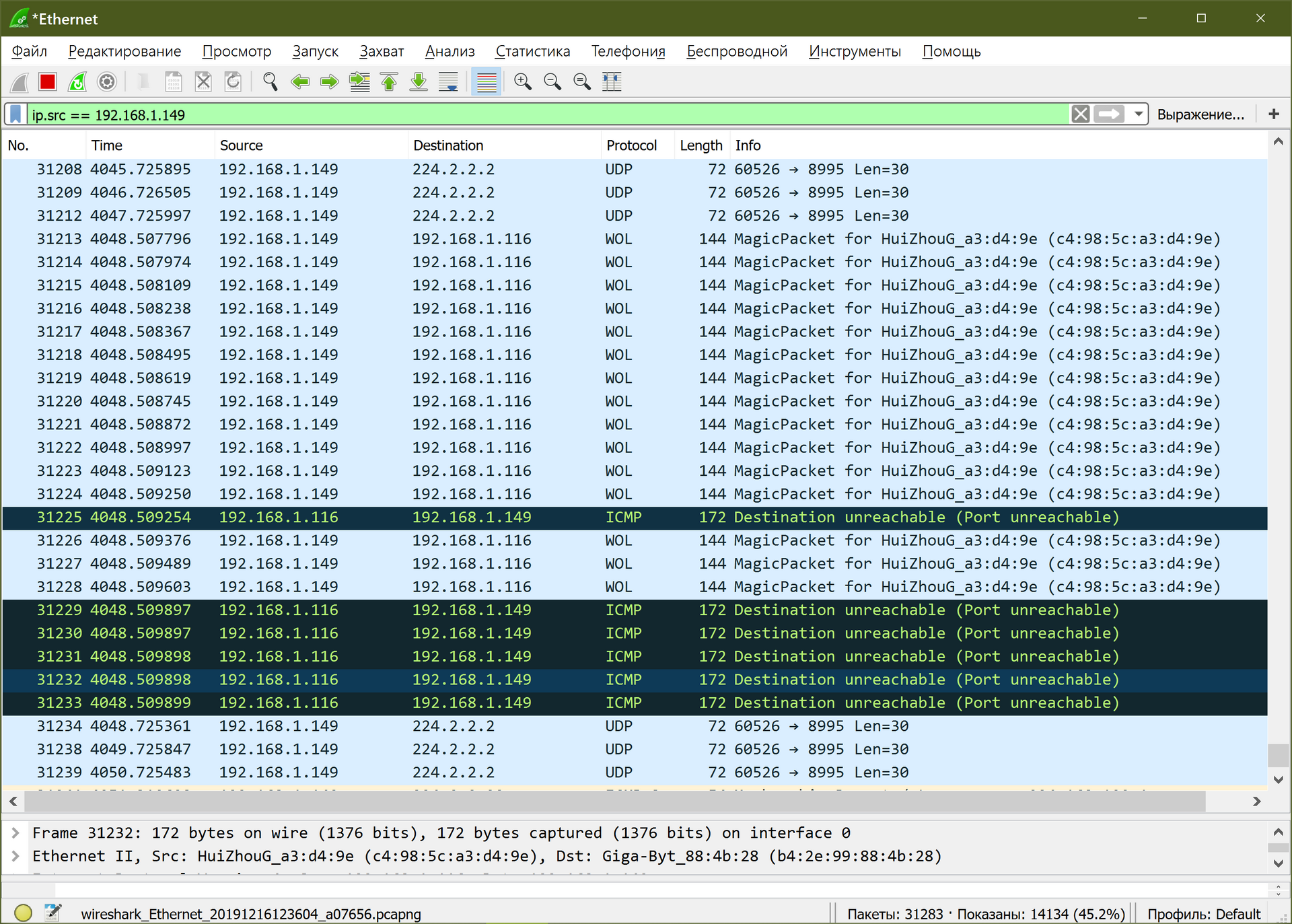Click the Выражение… expression button
The width and height of the screenshot is (1292, 924).
coord(1200,114)
